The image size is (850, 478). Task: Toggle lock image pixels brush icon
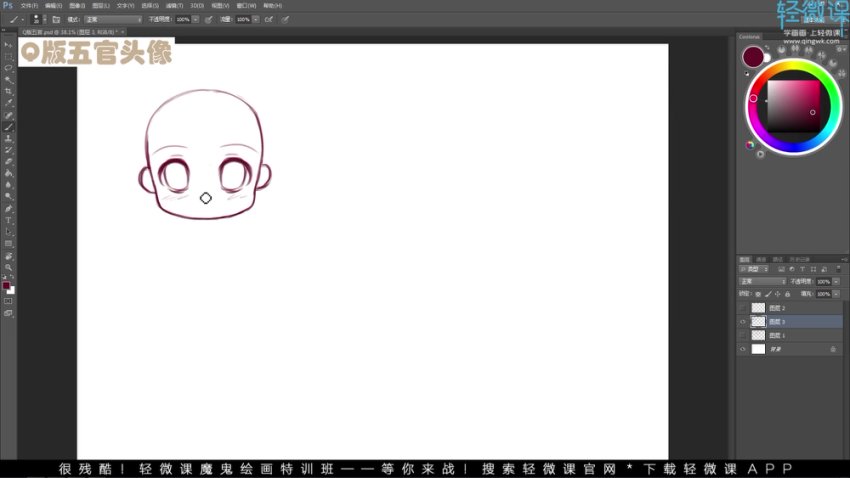(x=768, y=294)
